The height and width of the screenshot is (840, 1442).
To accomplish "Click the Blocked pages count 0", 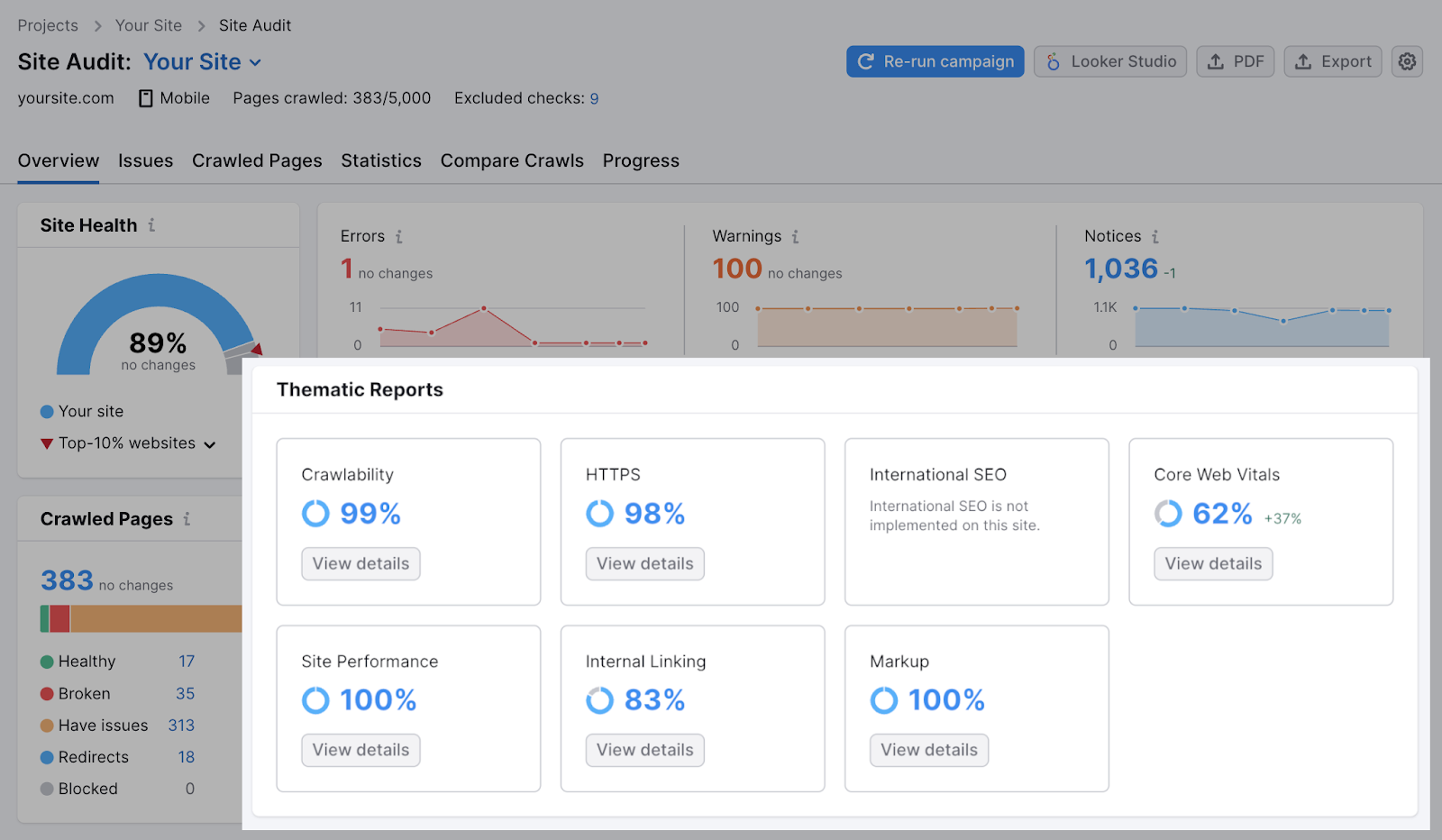I will [x=190, y=789].
